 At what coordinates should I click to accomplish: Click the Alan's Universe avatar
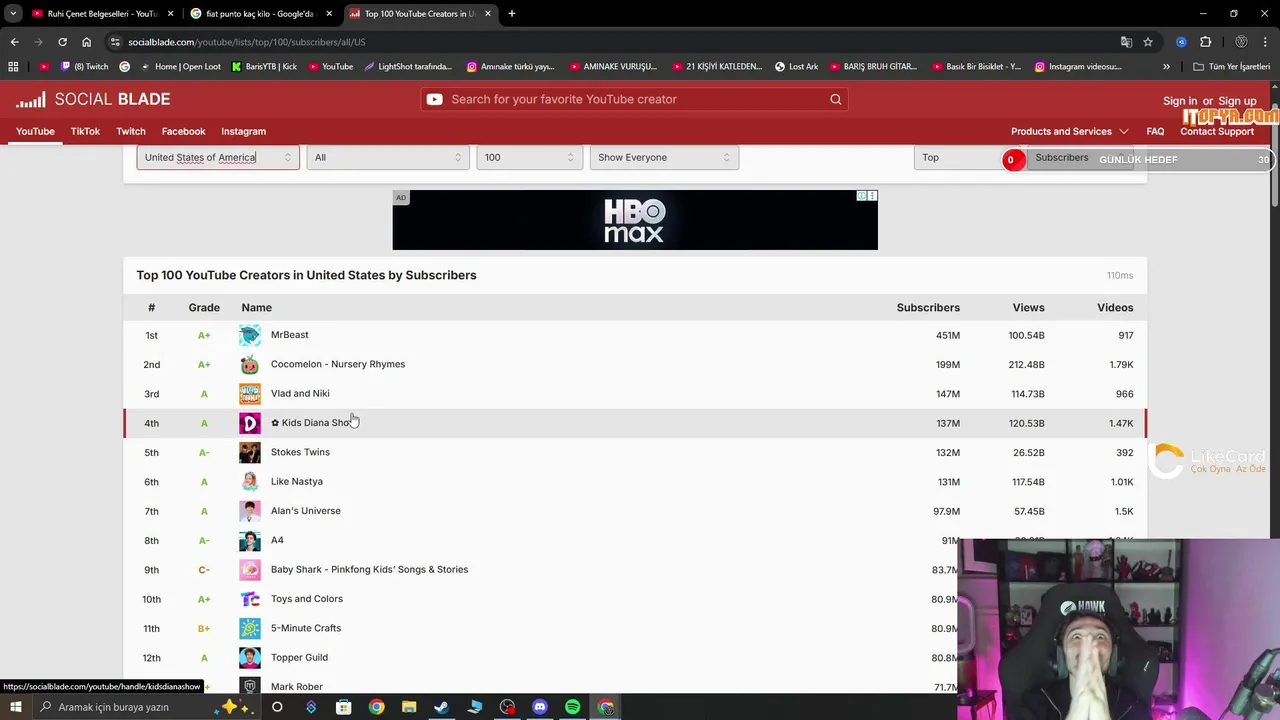[250, 511]
